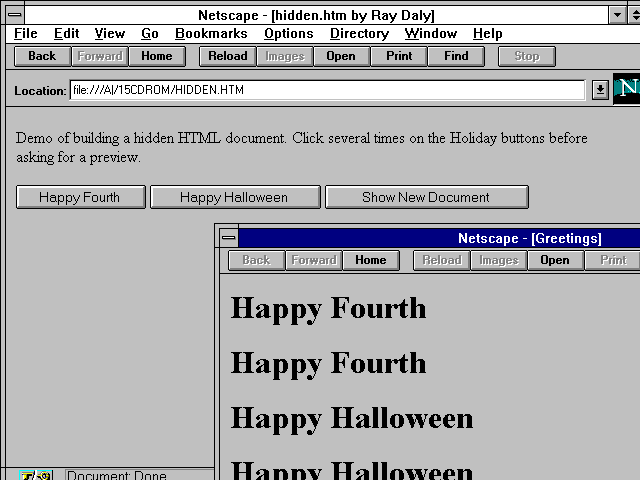Click the Location URL input field
This screenshot has width=640, height=480.
(327, 90)
